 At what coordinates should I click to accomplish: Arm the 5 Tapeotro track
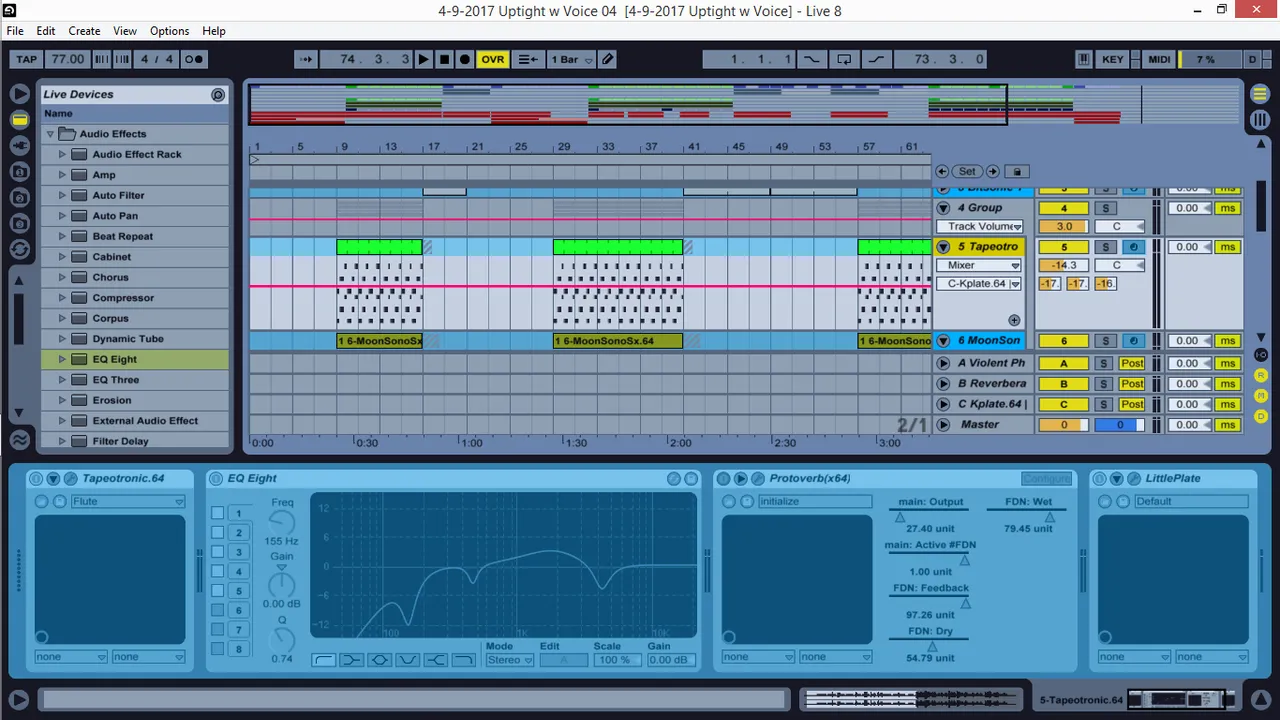coord(1133,247)
